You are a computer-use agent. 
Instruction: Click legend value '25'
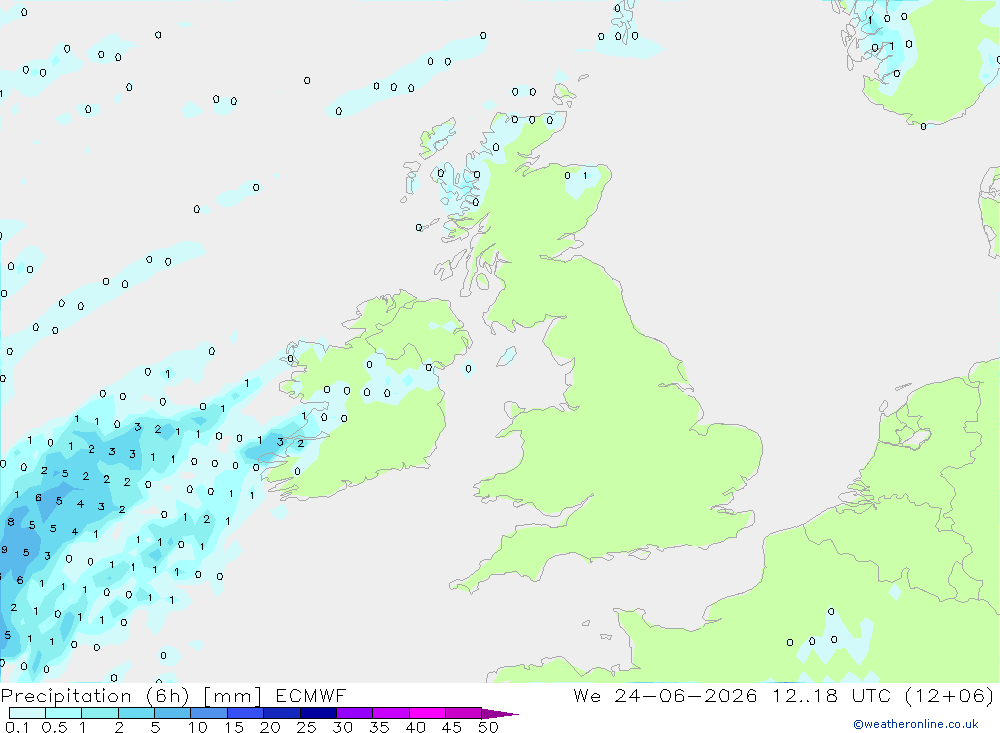(x=306, y=727)
